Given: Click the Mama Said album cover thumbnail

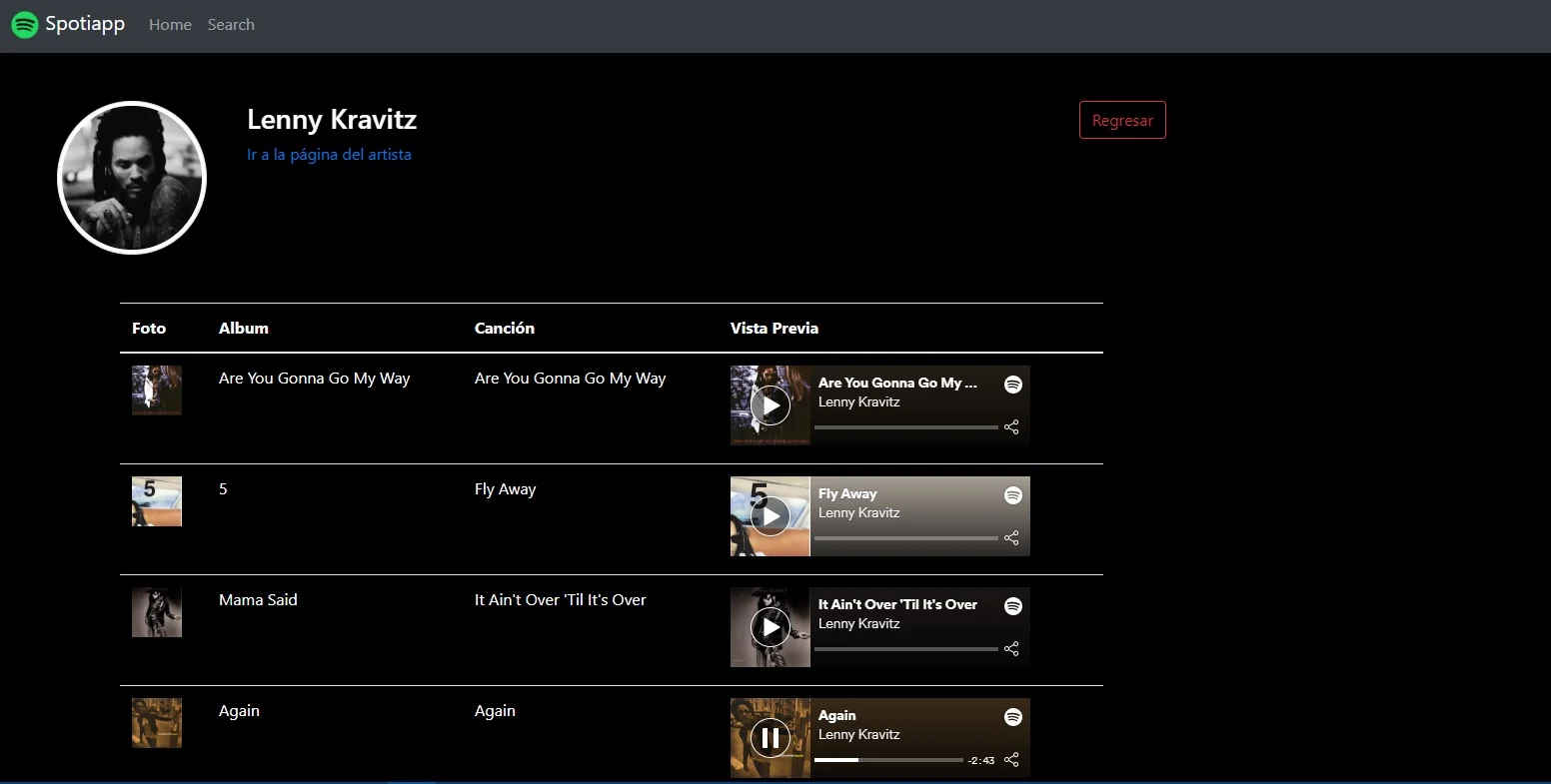Looking at the screenshot, I should pos(157,612).
